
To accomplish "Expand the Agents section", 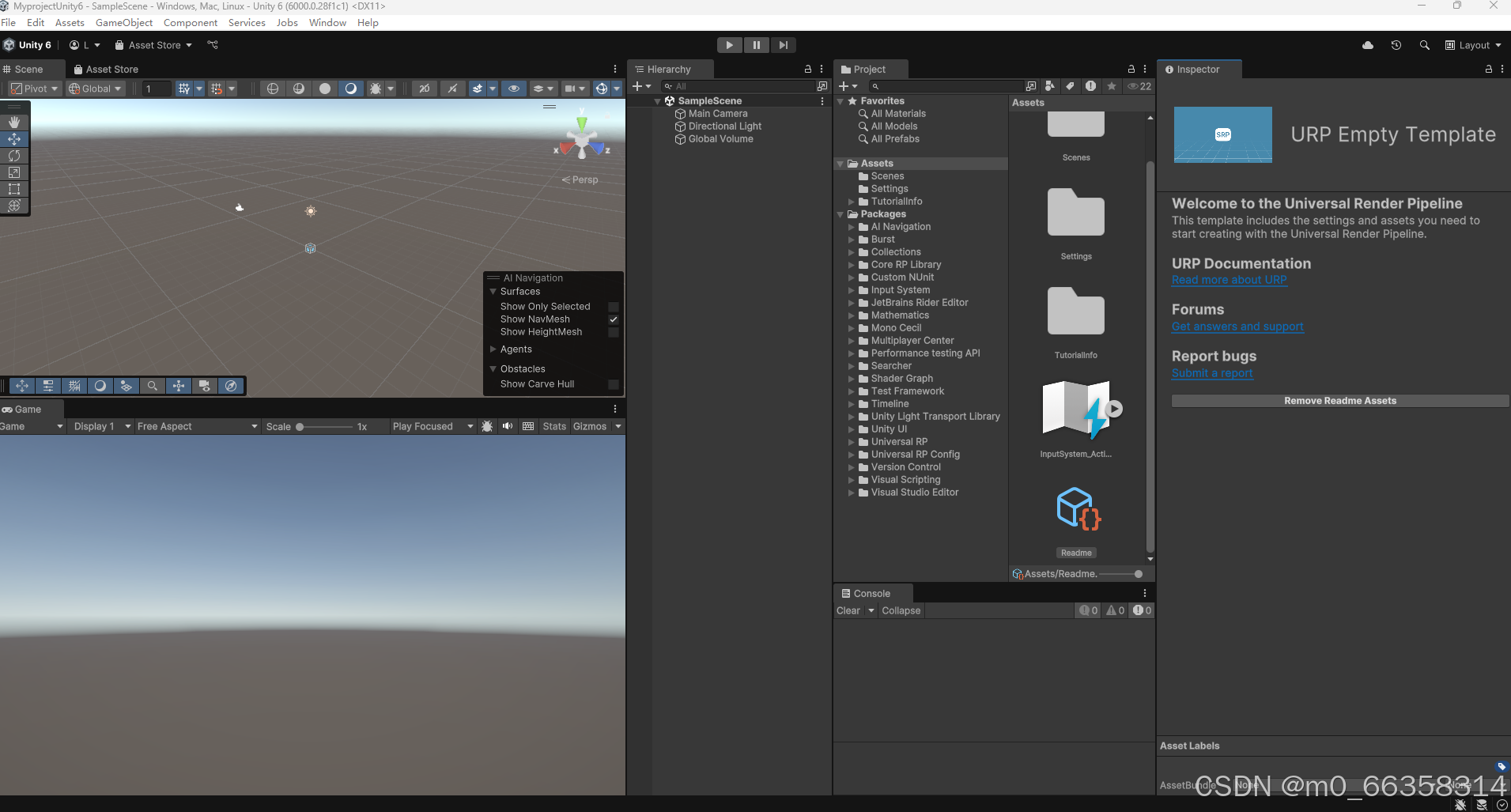I will click(493, 349).
